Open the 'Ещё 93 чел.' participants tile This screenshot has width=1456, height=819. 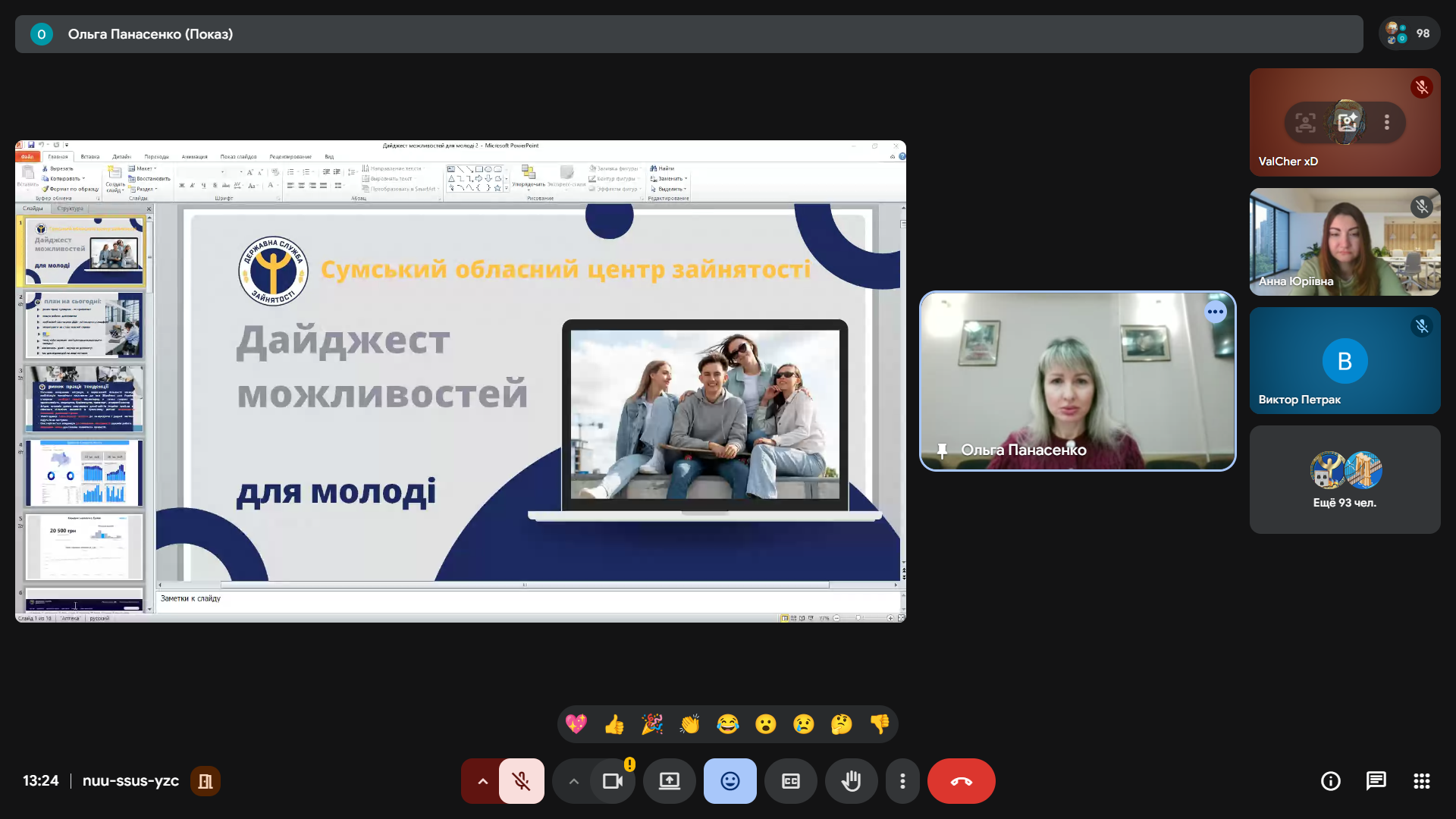coord(1345,479)
